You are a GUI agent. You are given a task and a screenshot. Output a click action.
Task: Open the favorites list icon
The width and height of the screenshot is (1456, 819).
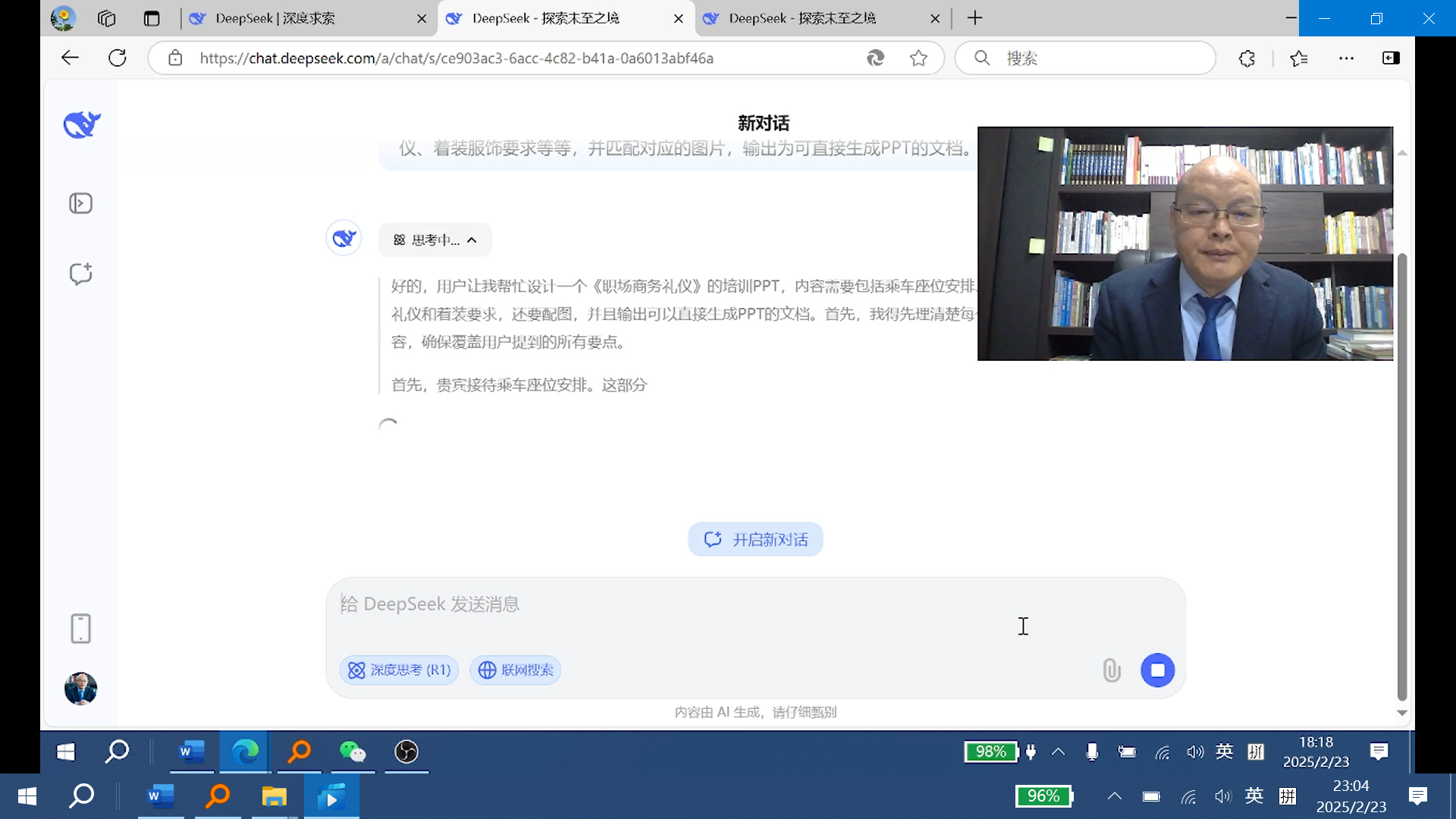pos(1299,58)
